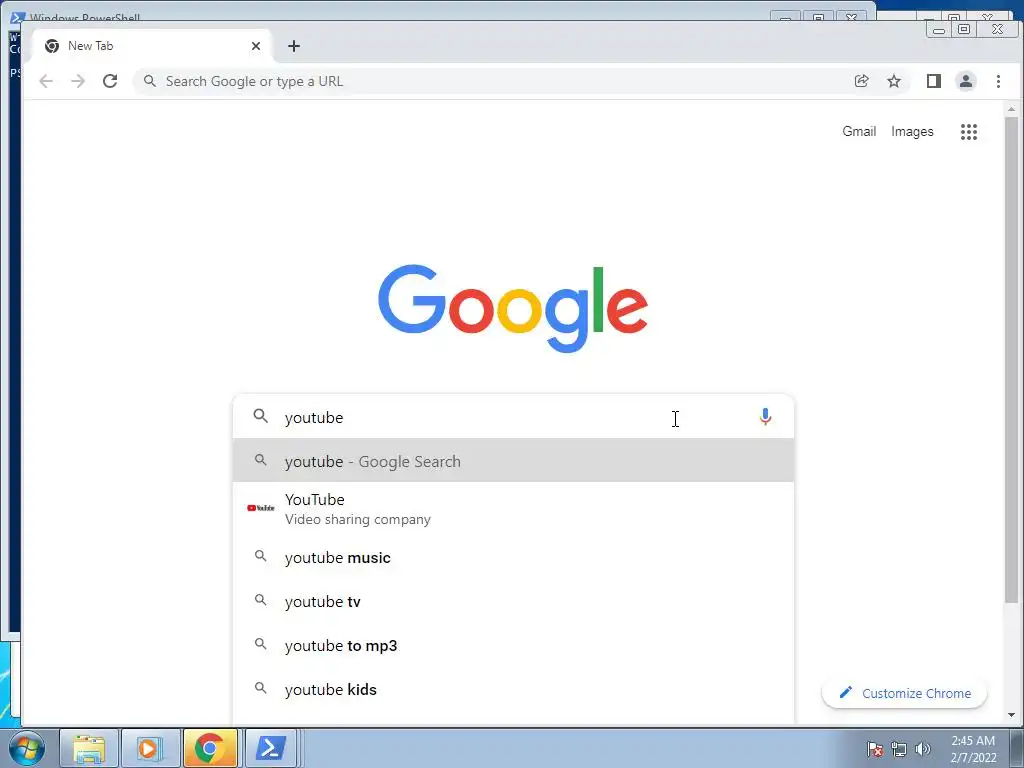Click the Google logo

pos(513,308)
